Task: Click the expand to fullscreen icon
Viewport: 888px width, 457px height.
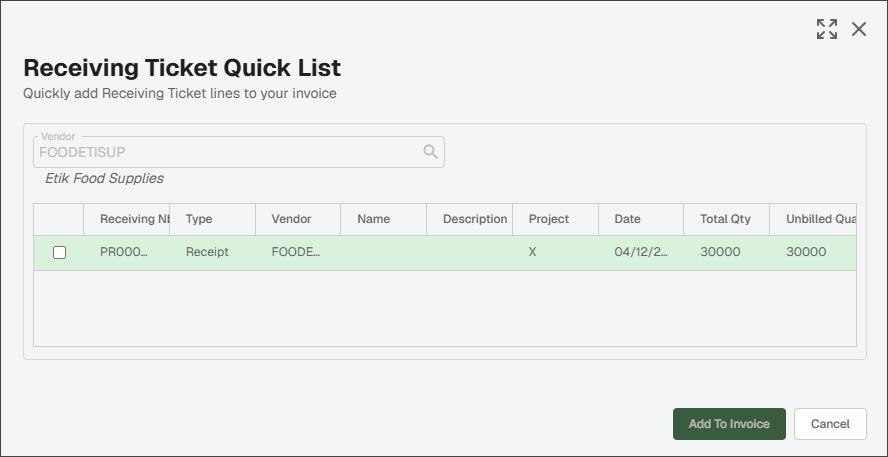Action: (x=827, y=29)
